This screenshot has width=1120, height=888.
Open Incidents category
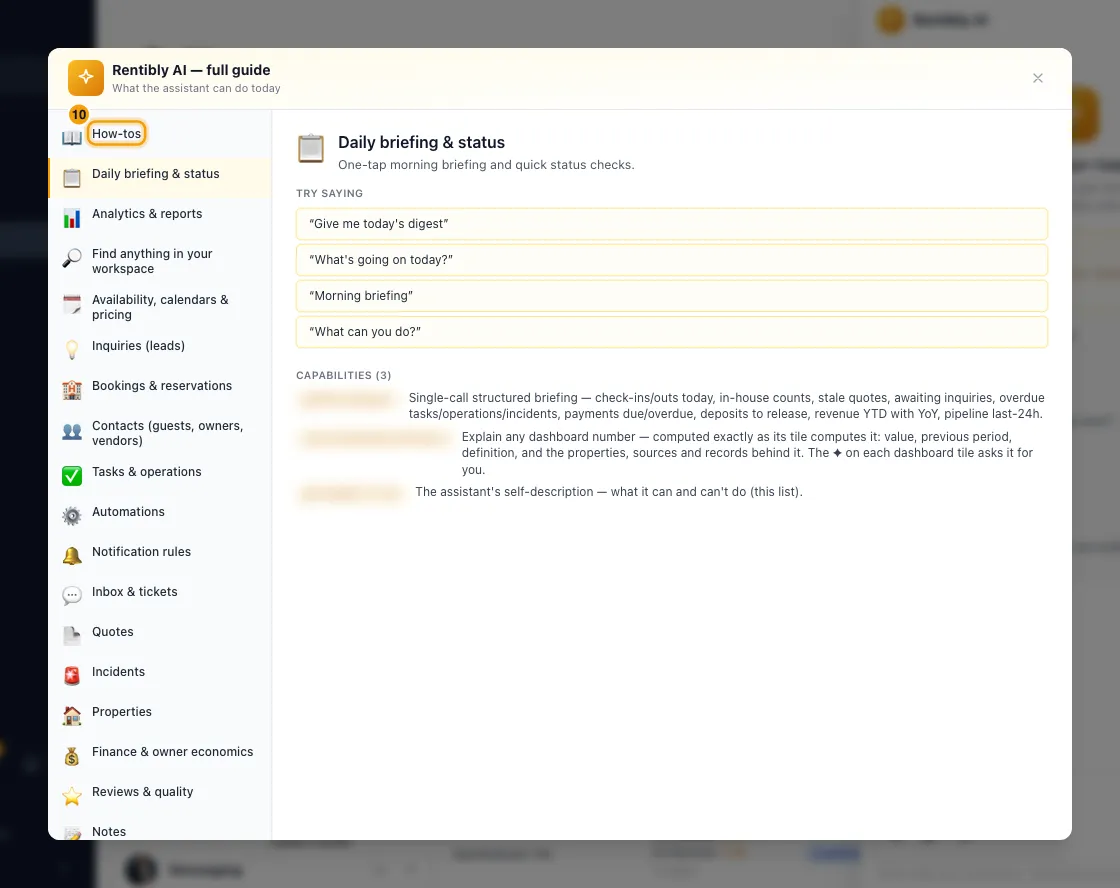[160, 675]
